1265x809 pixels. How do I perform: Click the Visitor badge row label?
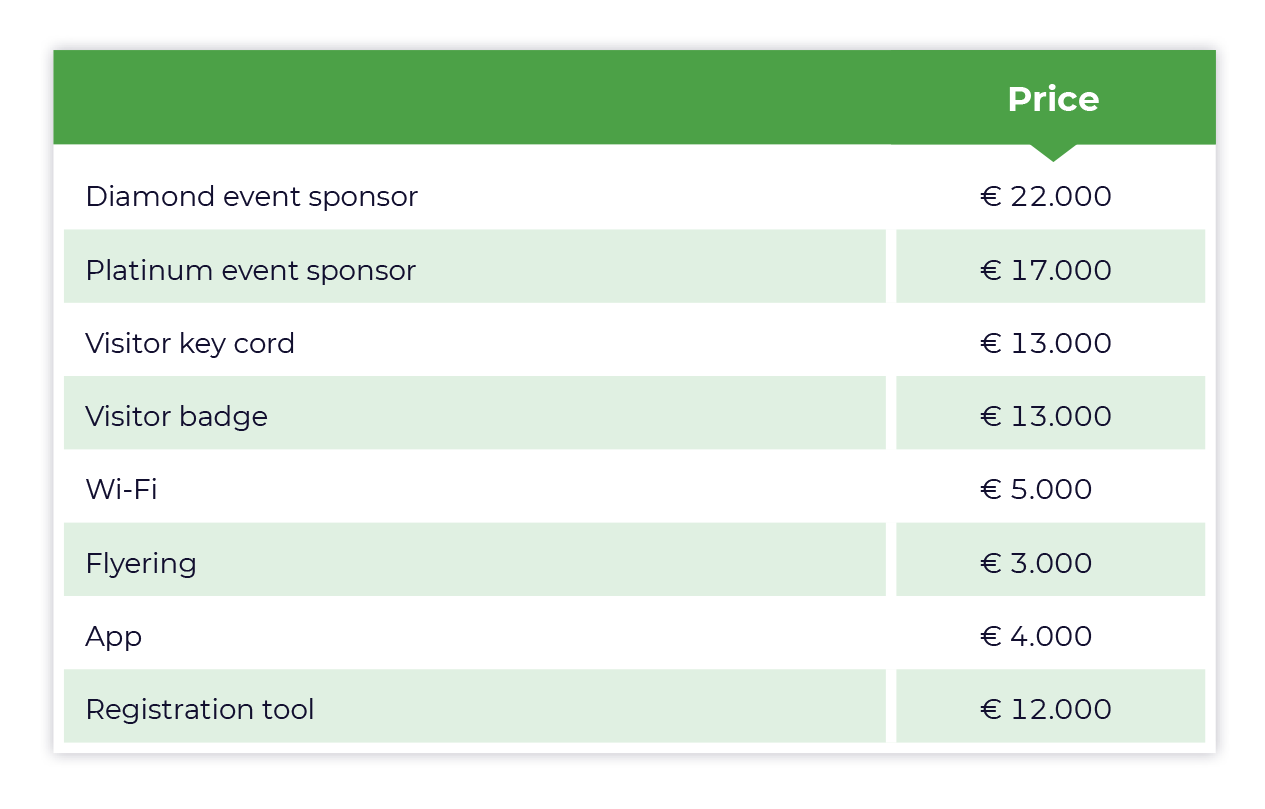[x=177, y=416]
